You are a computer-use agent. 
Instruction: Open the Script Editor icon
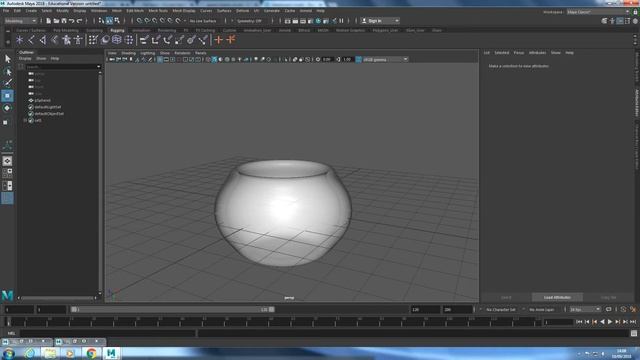633,333
